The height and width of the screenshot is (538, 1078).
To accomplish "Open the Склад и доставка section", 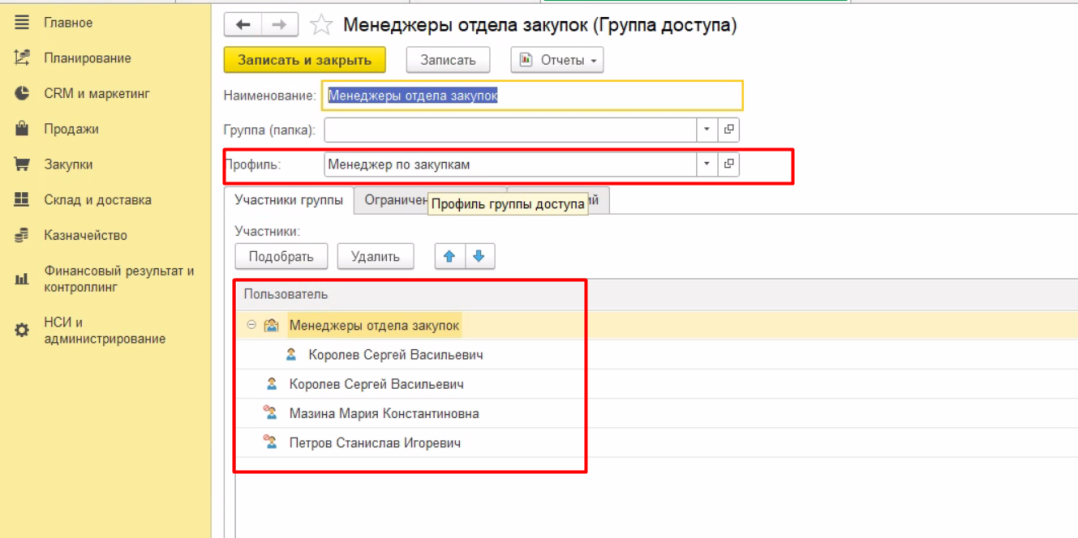I will click(x=97, y=200).
